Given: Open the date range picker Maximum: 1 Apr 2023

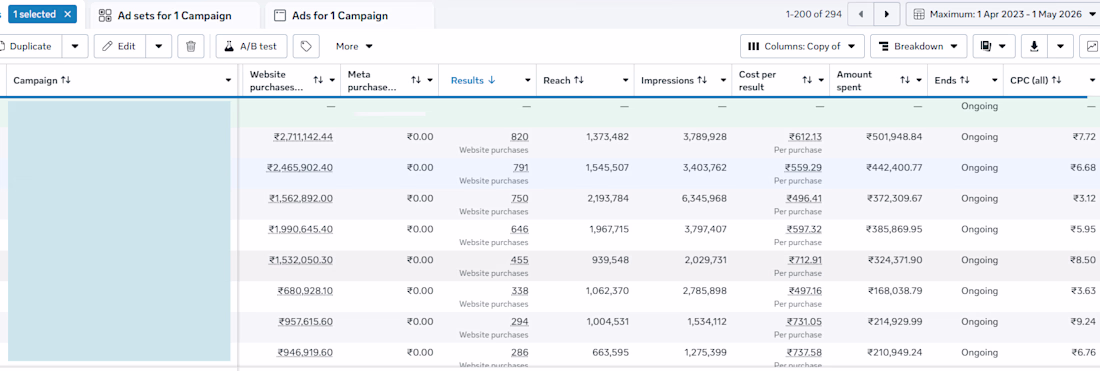Looking at the screenshot, I should tap(1003, 14).
